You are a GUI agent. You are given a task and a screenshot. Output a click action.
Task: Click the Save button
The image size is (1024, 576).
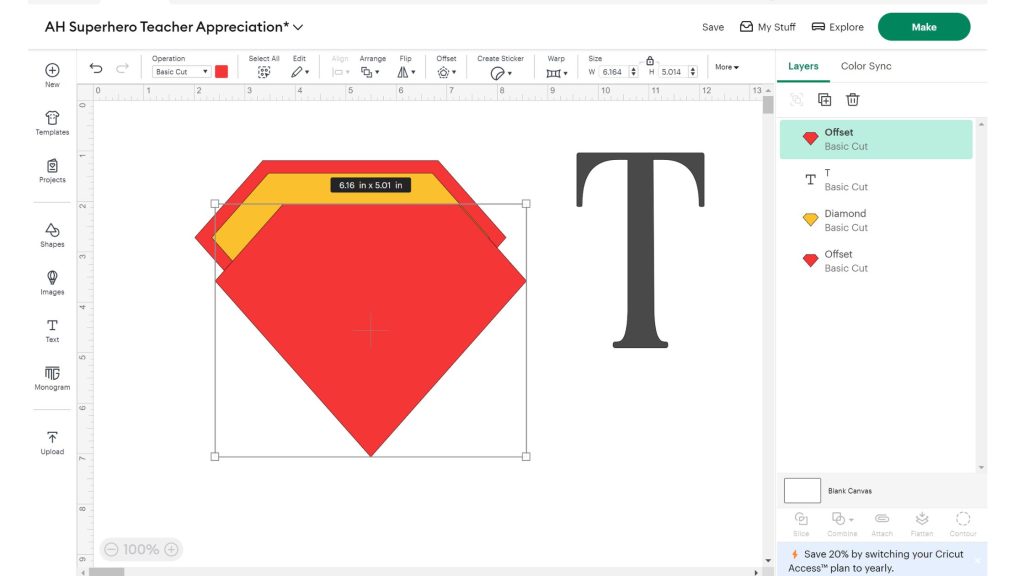click(713, 27)
